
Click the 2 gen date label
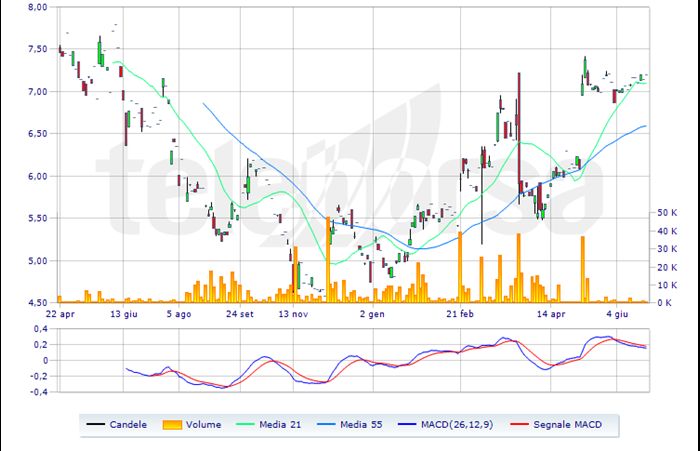pos(372,314)
